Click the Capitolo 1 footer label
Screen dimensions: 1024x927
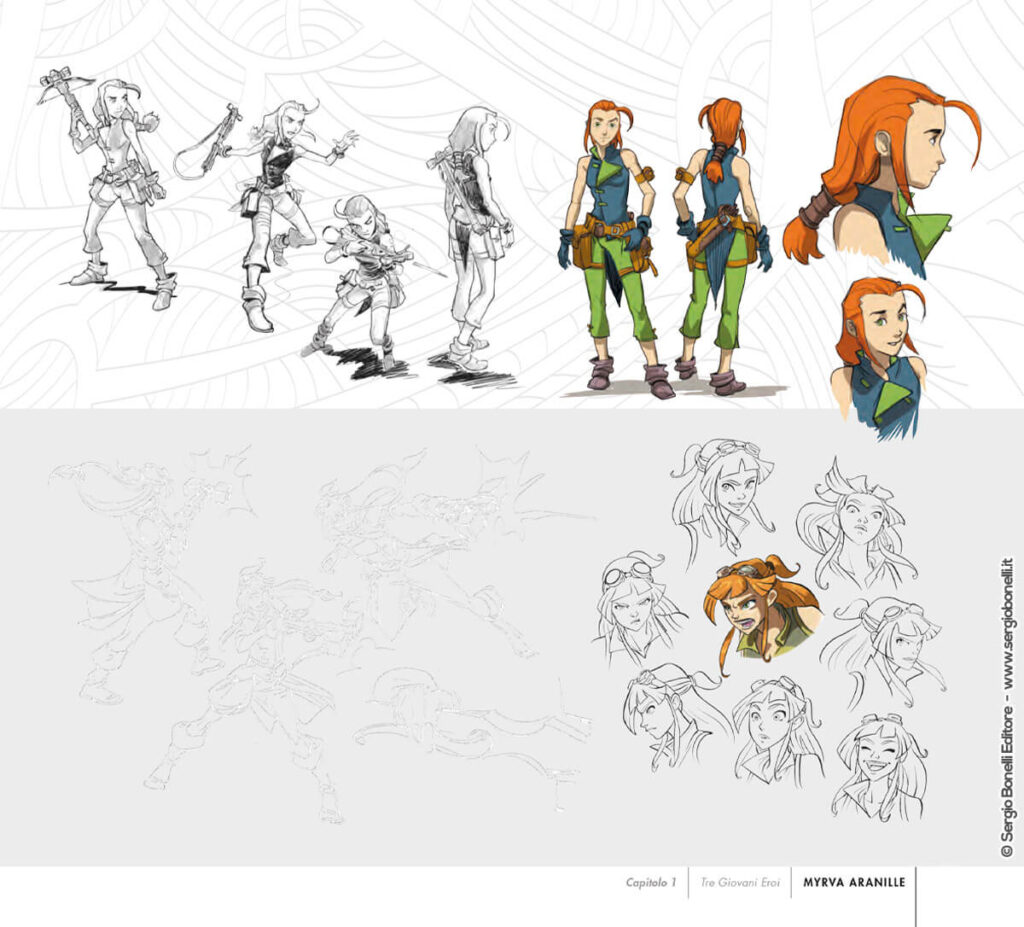pyautogui.click(x=651, y=883)
